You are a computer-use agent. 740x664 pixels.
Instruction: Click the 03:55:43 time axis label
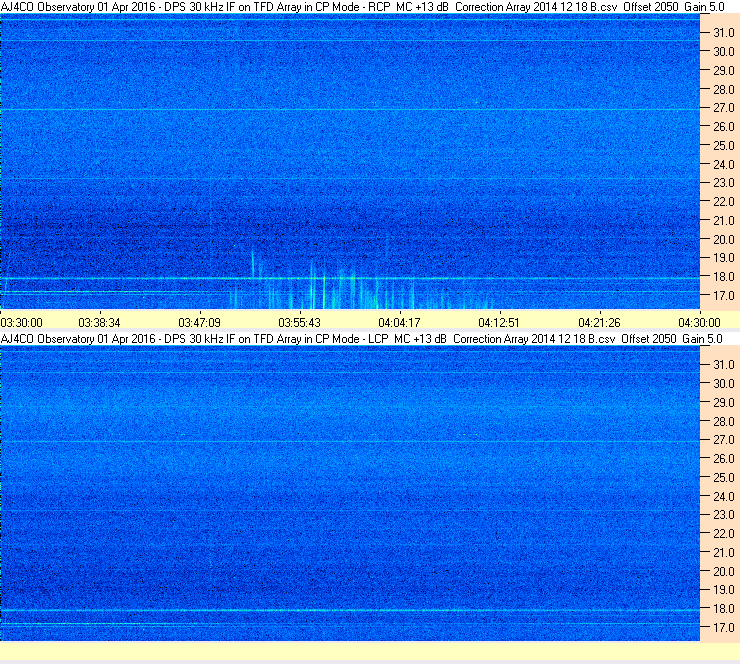[x=299, y=323]
